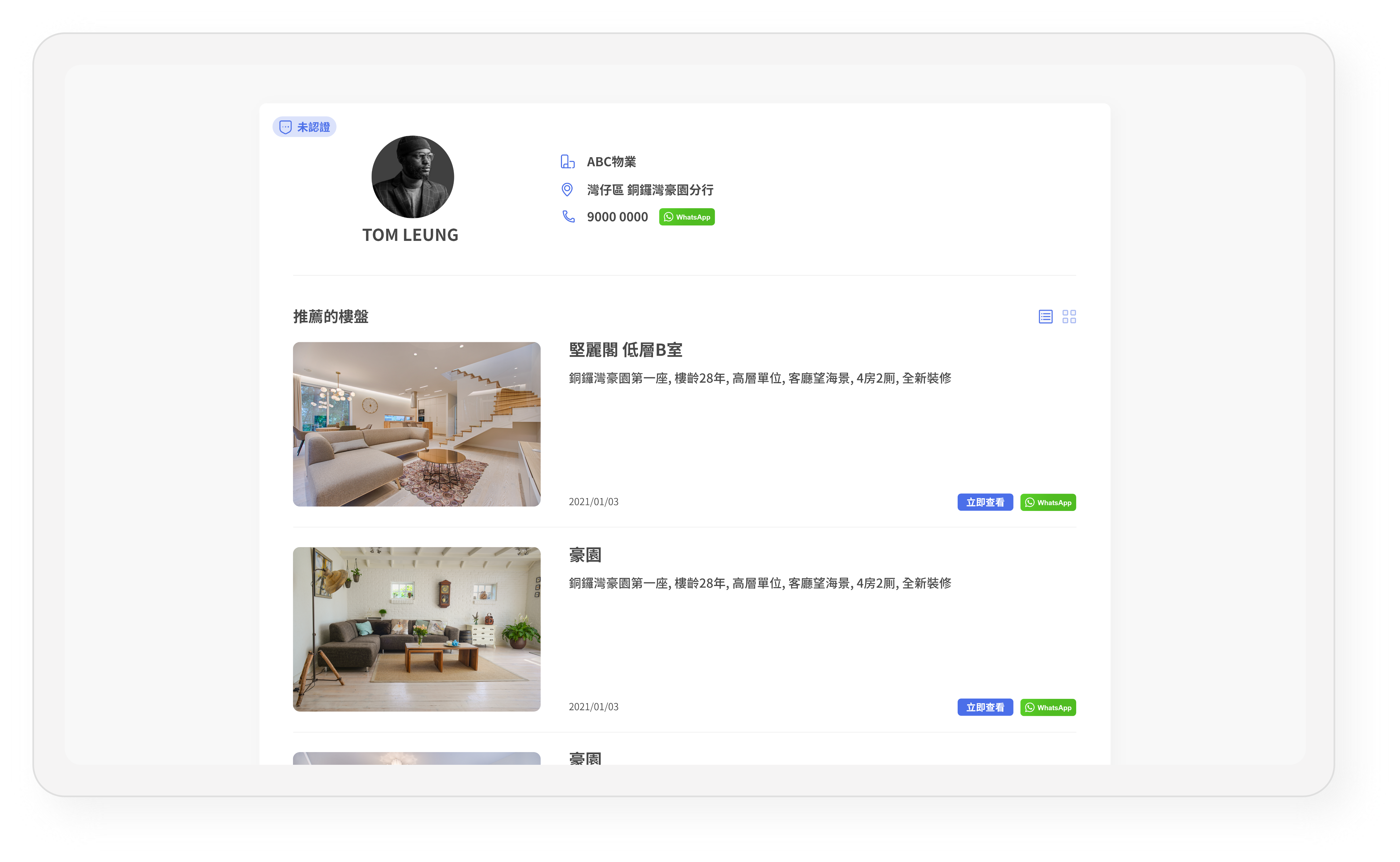Click the date 2021/01/03 under the middle 豪園 listing
The image size is (1400, 862).
tap(593, 707)
